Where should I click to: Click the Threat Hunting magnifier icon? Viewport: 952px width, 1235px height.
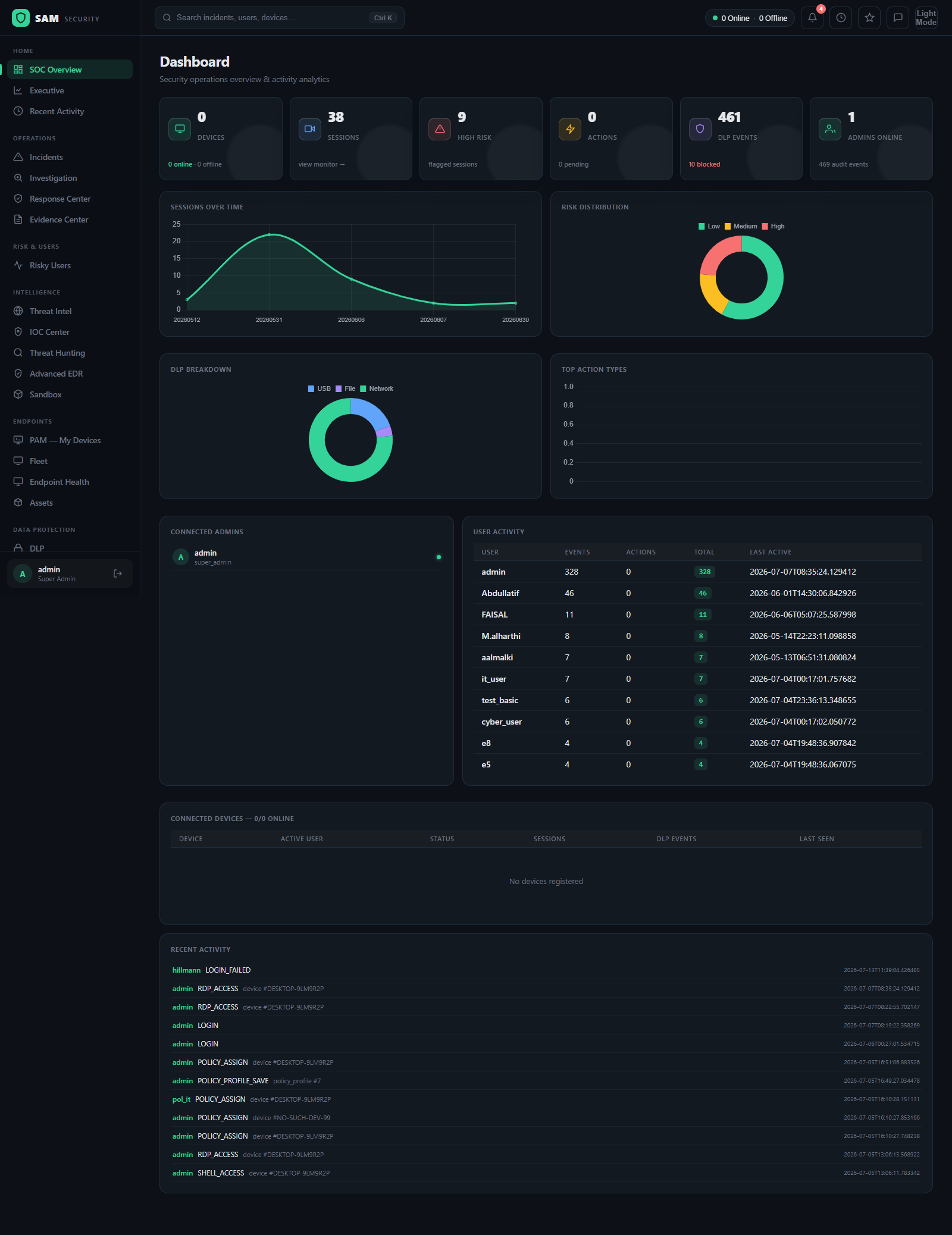pyautogui.click(x=18, y=353)
